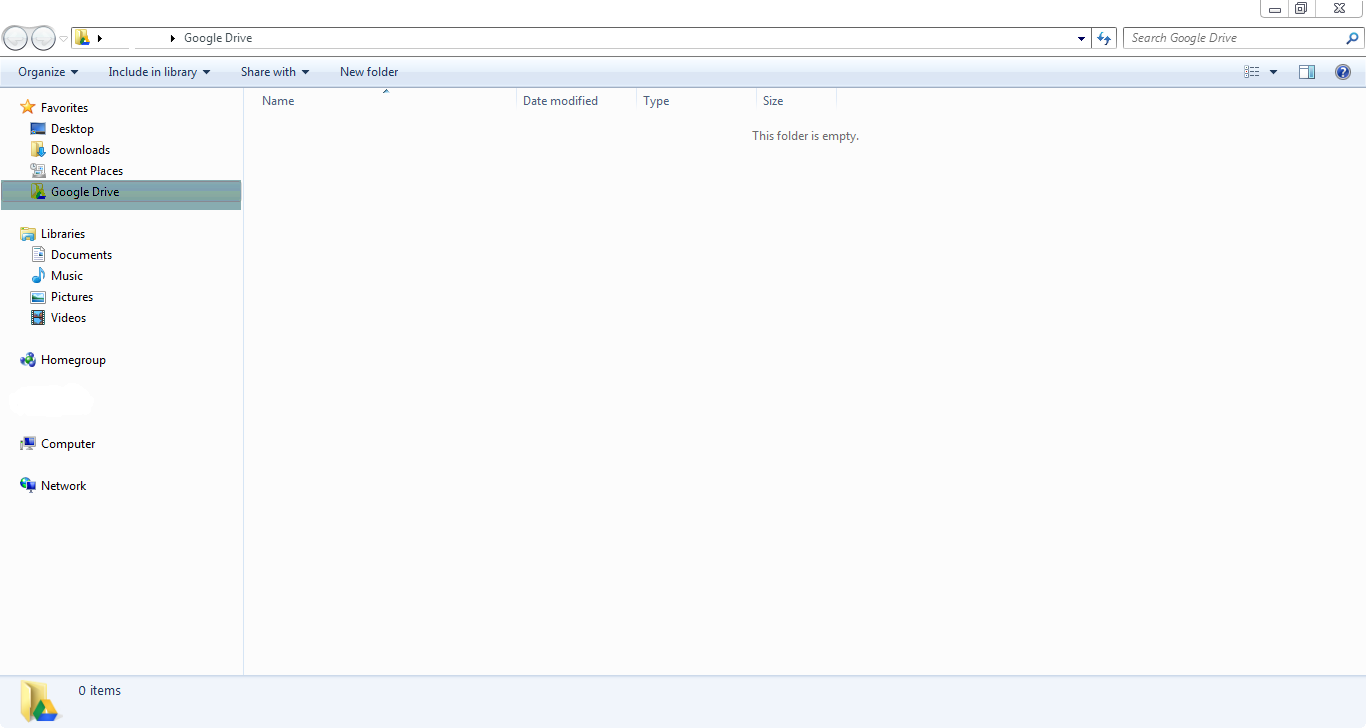Open the Videos library
Viewport: 1366px width, 728px height.
(68, 318)
